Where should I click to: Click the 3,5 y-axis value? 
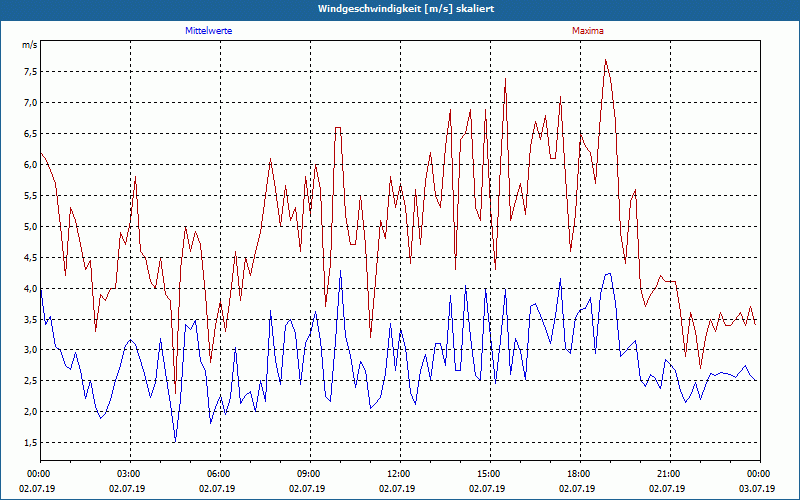(x=31, y=319)
